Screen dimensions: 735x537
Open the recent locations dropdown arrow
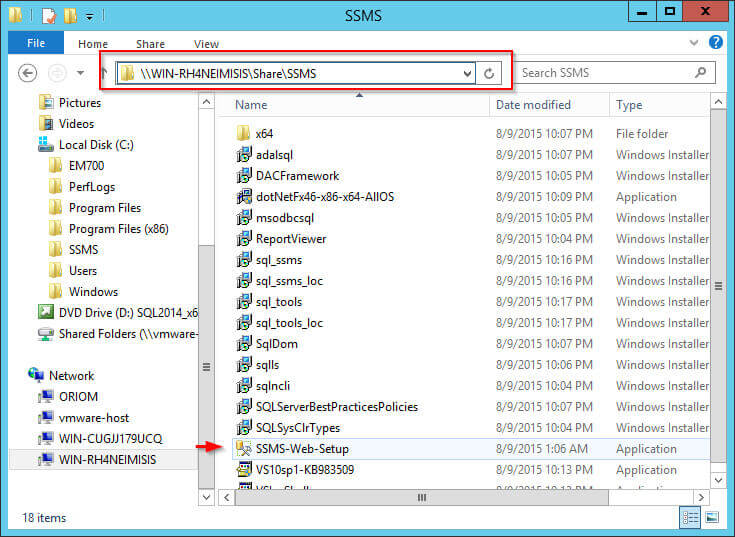click(x=81, y=73)
